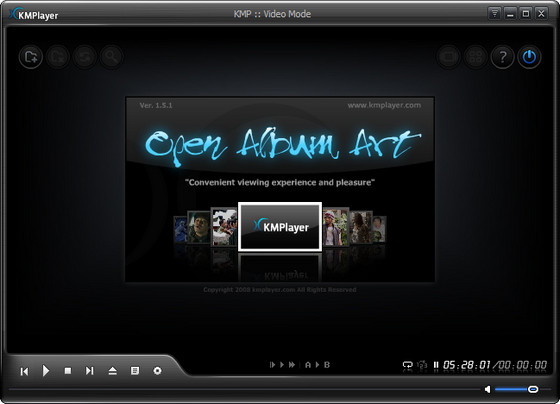Image resolution: width=560 pixels, height=404 pixels.
Task: Open the playlist editor icon
Action: coord(135,371)
